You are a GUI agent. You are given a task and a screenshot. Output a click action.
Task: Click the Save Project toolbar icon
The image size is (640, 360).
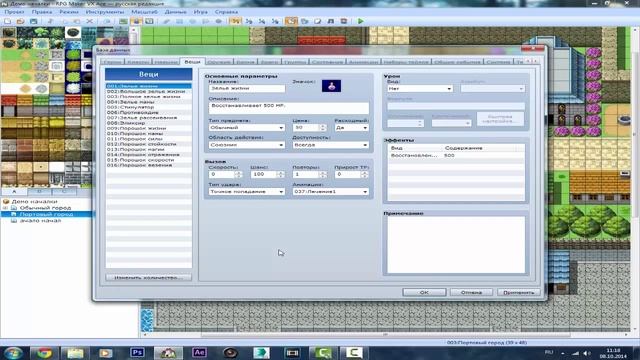pos(33,21)
